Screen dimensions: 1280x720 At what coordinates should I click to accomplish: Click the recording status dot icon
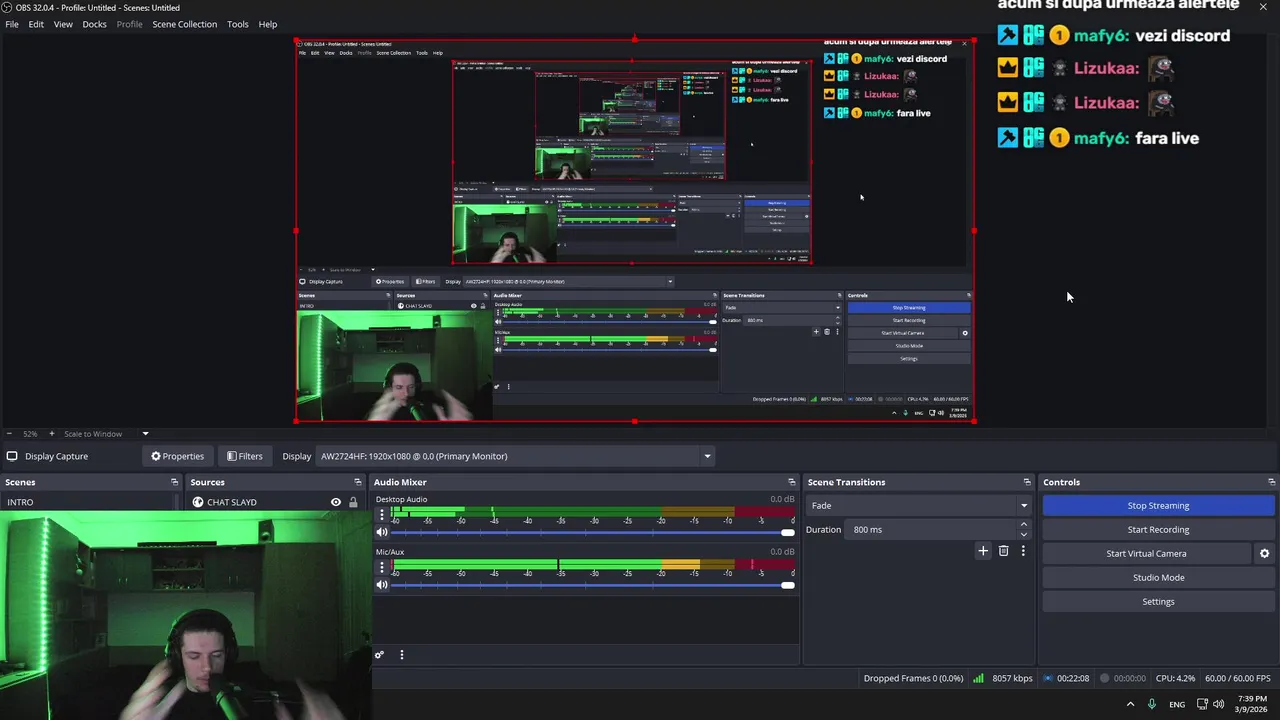click(x=1105, y=679)
